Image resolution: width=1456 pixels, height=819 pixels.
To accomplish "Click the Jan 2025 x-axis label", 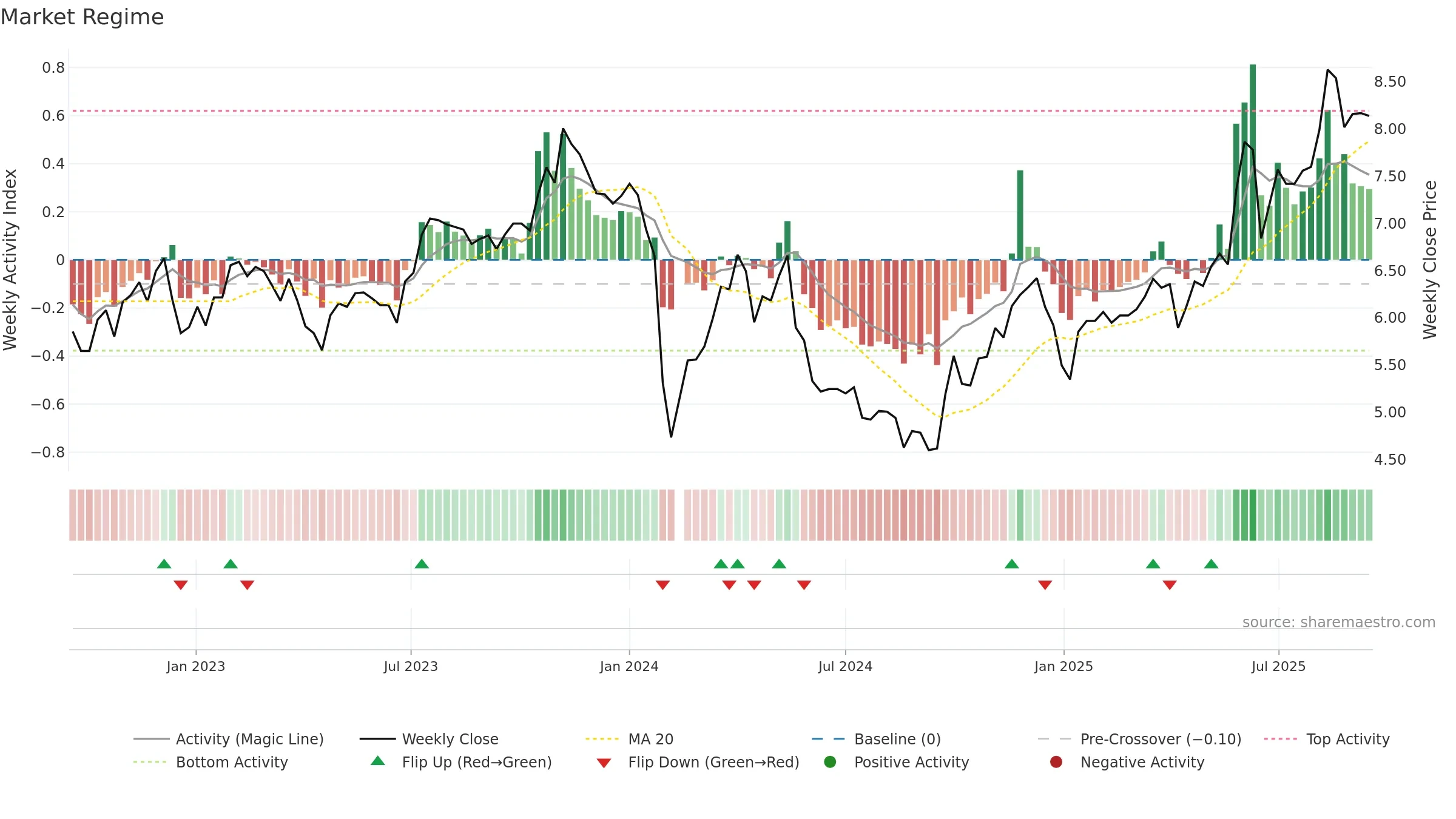I will point(1063,666).
